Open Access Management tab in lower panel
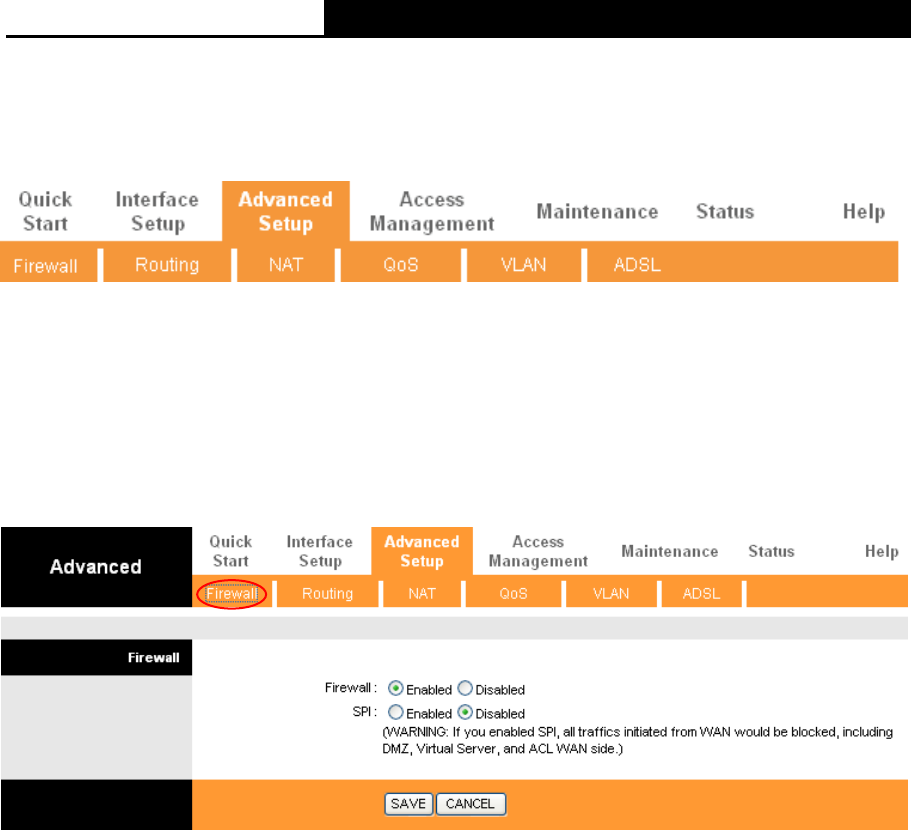This screenshot has height=830, width=911. pyautogui.click(x=538, y=551)
